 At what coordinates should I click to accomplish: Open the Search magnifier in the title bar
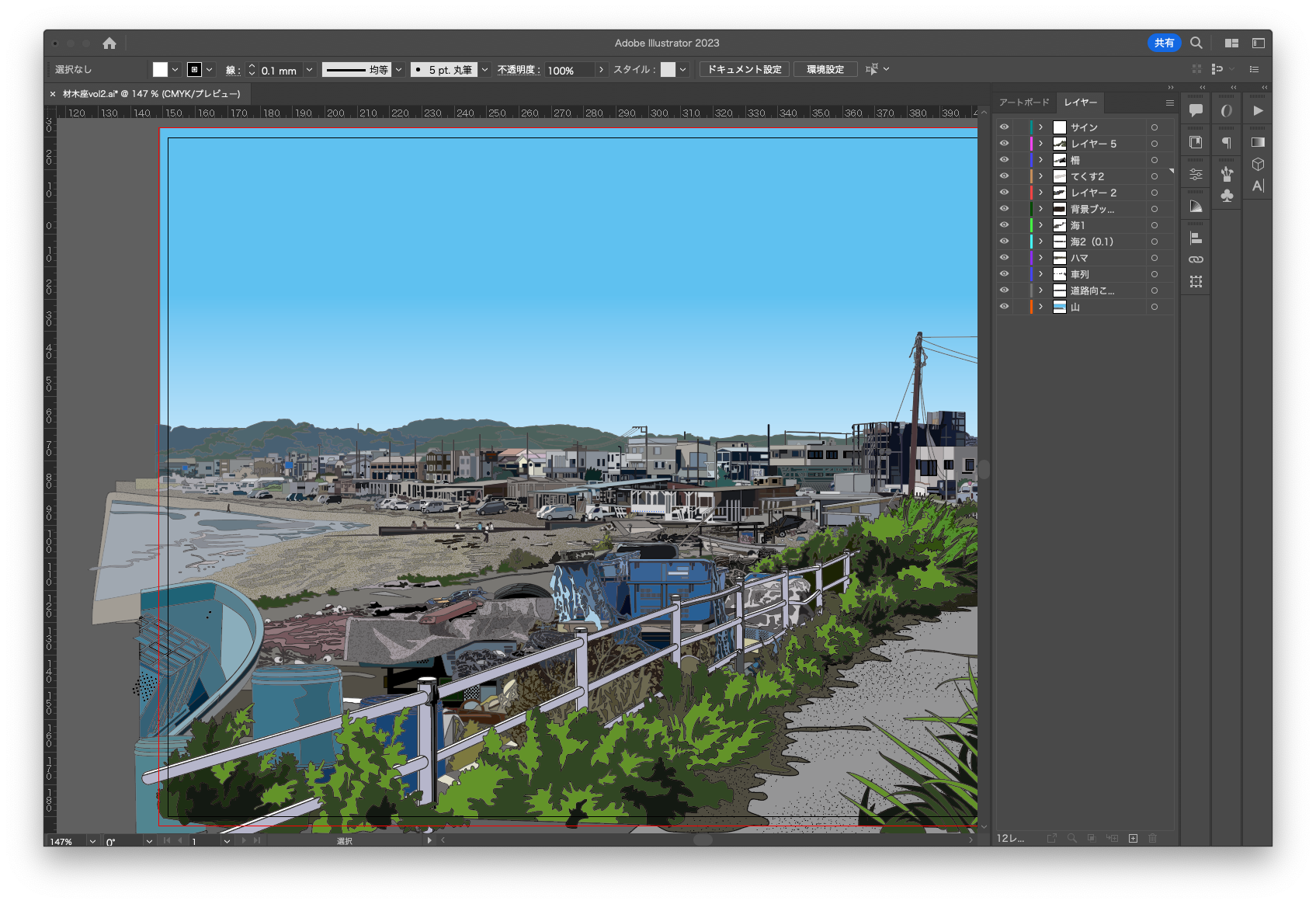[1196, 43]
